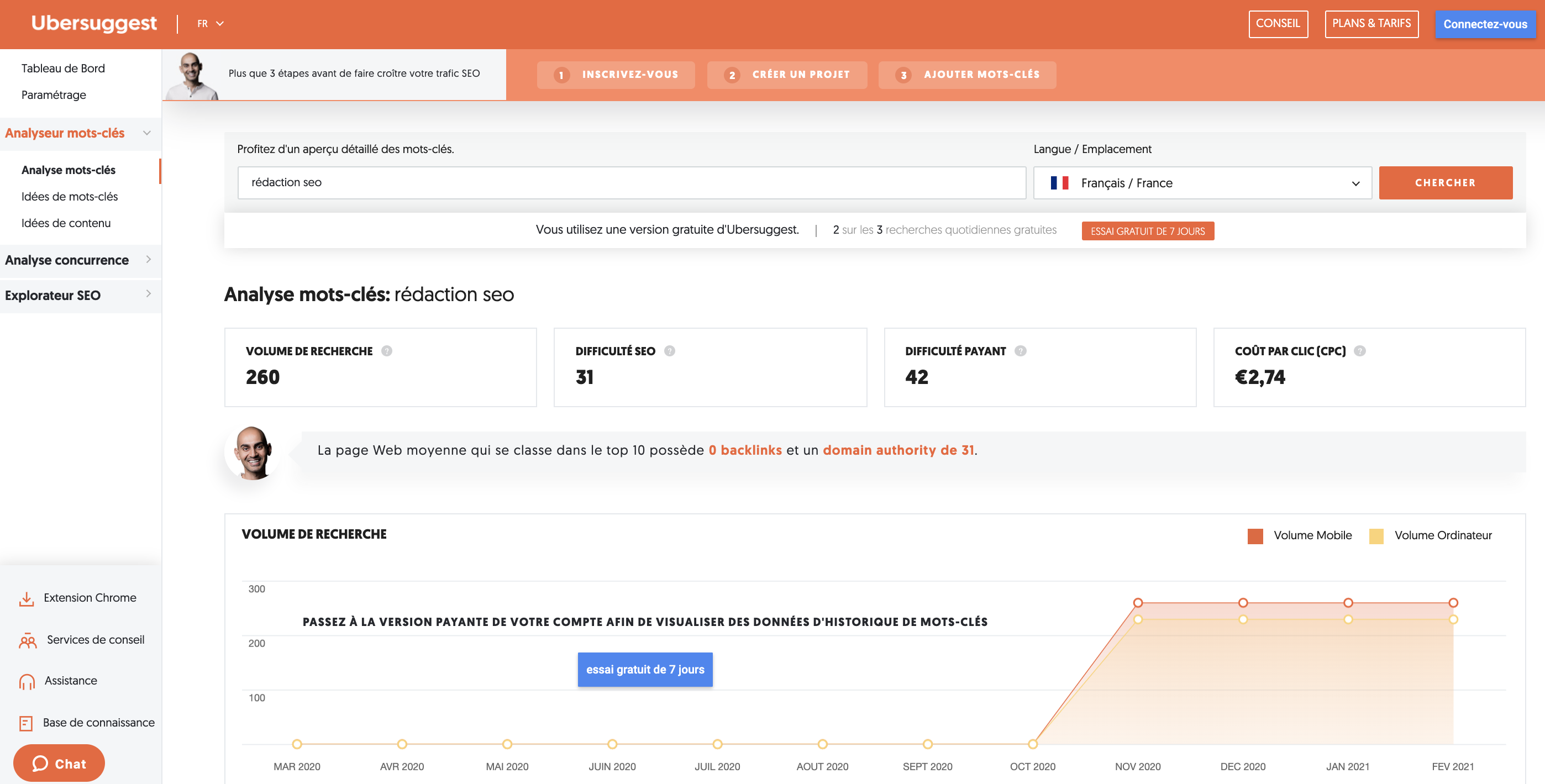1545x784 pixels.
Task: Open Idées de mots-clés
Action: (x=70, y=197)
